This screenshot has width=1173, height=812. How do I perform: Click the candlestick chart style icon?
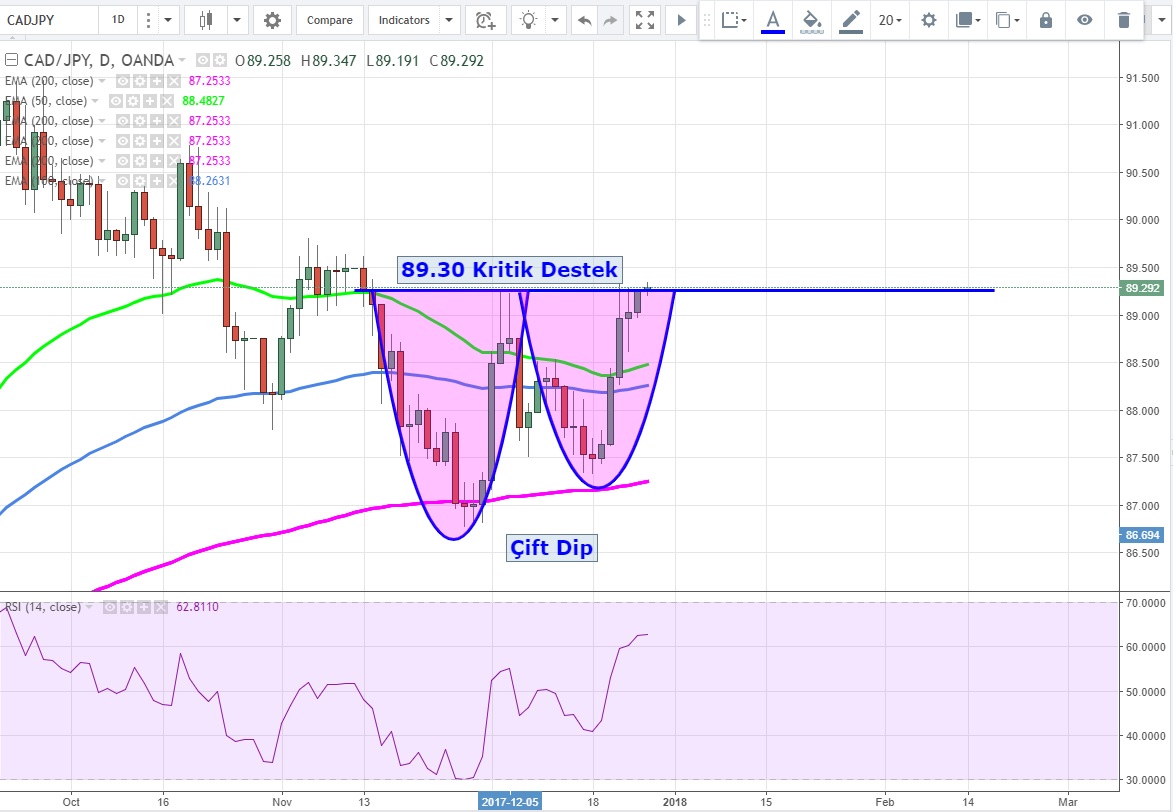tap(207, 20)
